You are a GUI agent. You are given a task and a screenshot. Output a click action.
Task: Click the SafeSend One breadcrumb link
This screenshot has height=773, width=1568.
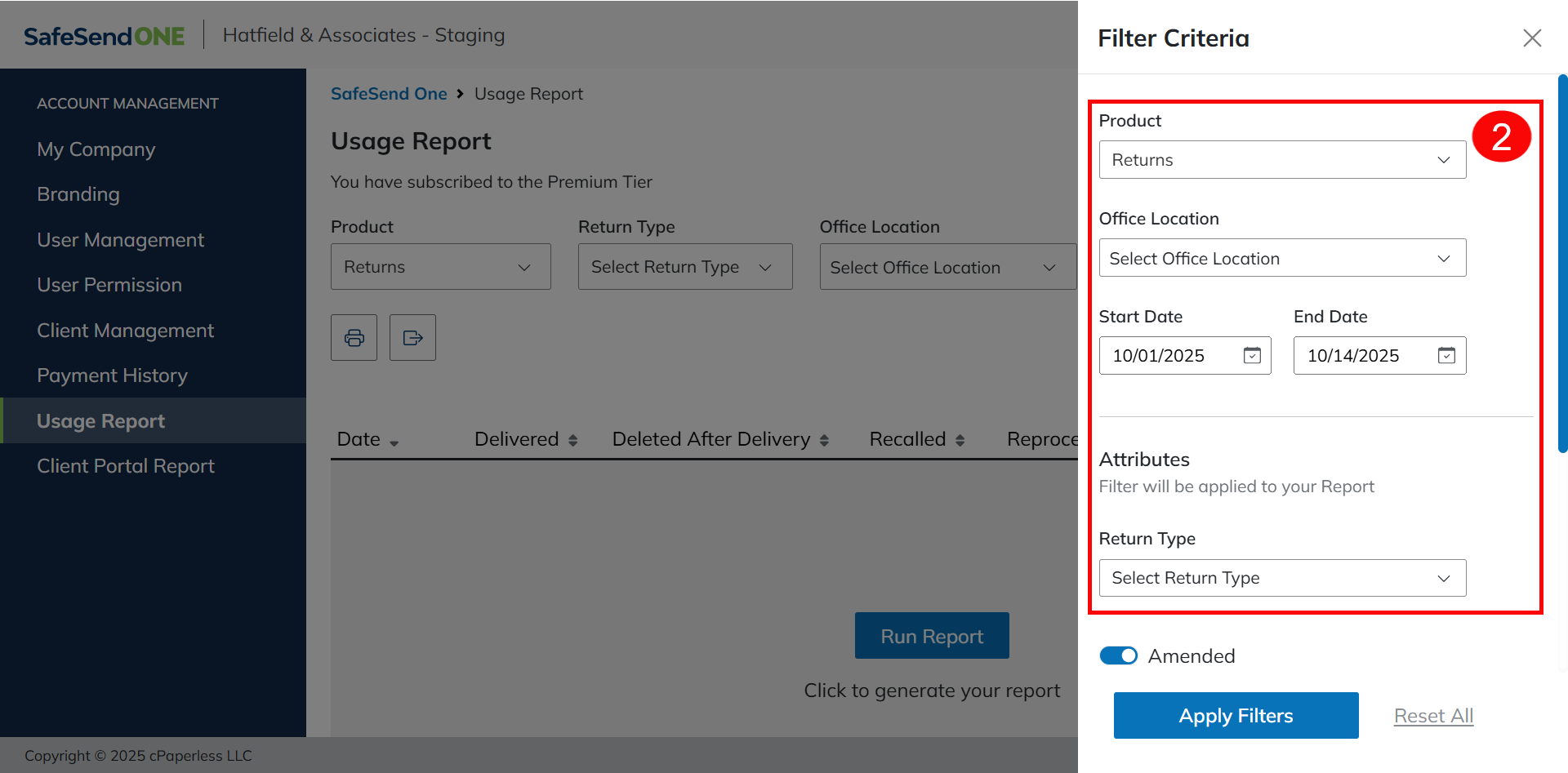389,94
